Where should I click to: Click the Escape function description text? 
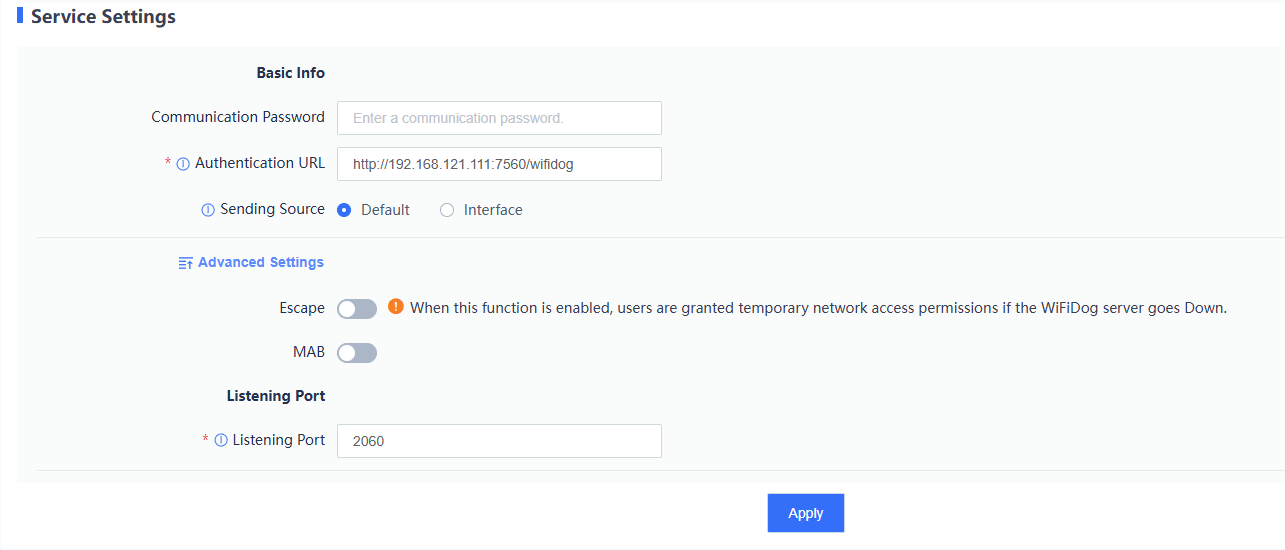point(817,308)
